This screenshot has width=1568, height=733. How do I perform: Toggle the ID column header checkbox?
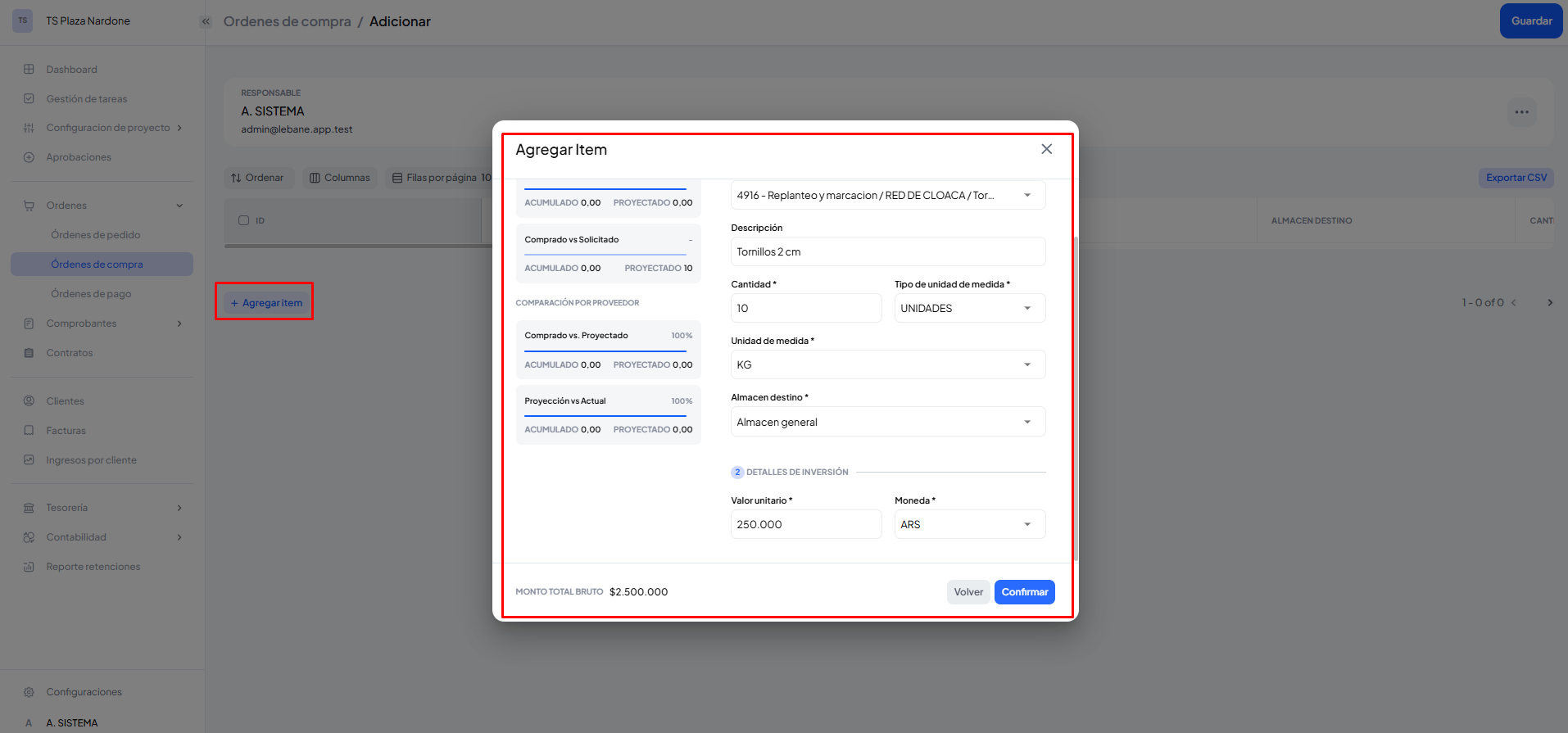(x=243, y=220)
